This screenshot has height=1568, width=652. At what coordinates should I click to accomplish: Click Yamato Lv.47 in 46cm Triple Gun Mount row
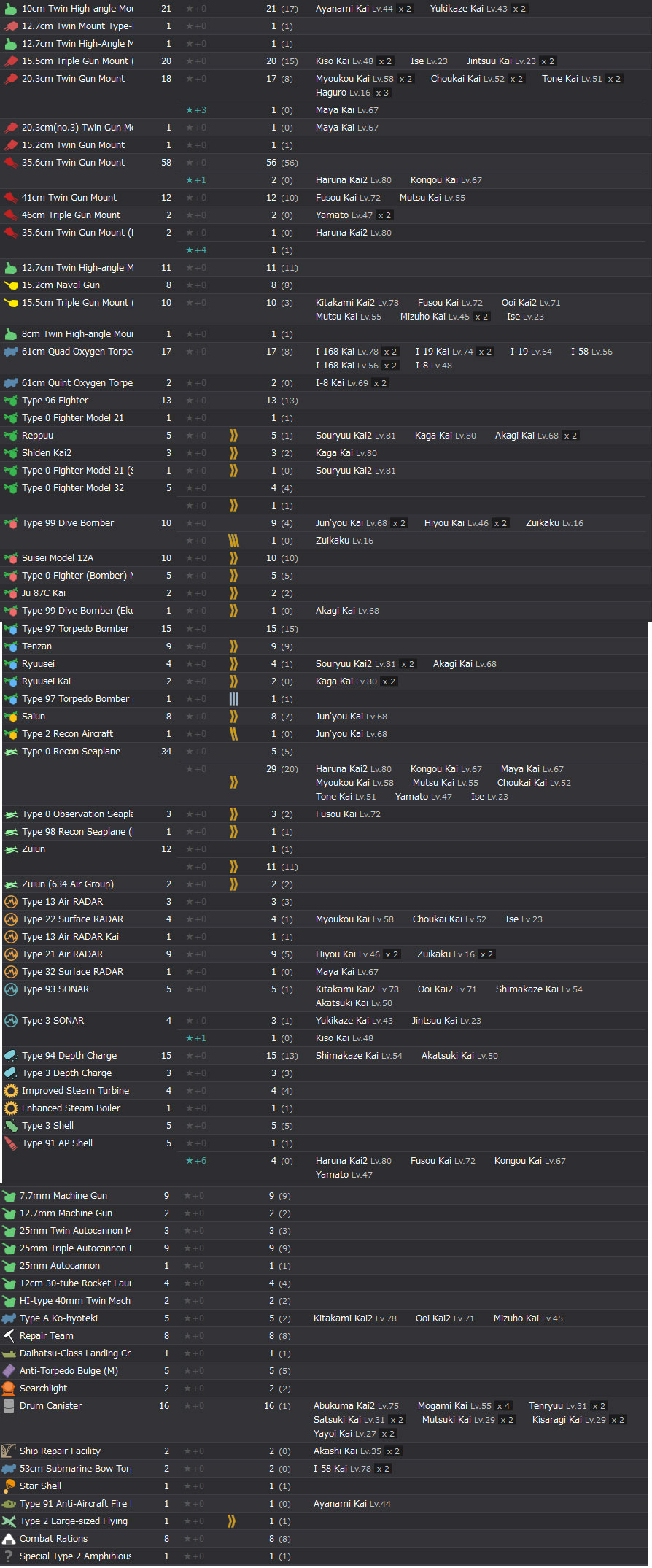point(344,215)
